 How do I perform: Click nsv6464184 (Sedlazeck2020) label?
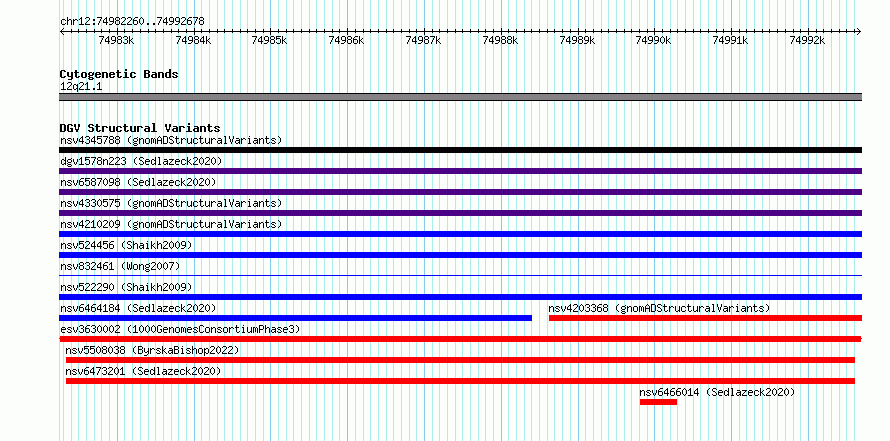pyautogui.click(x=138, y=308)
